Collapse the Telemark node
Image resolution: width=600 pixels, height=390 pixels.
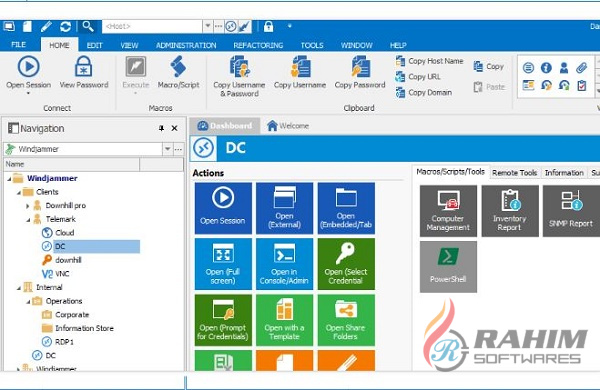28,220
